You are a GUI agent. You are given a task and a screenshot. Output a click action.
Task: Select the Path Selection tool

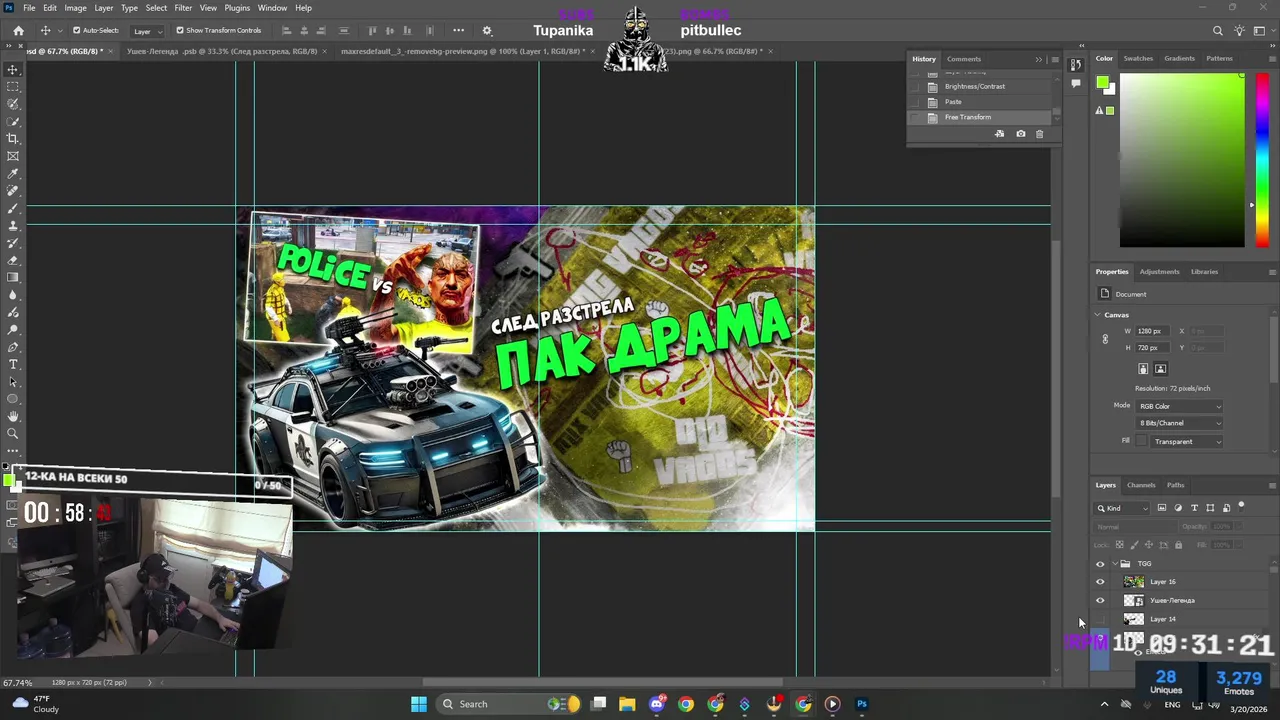tap(13, 382)
